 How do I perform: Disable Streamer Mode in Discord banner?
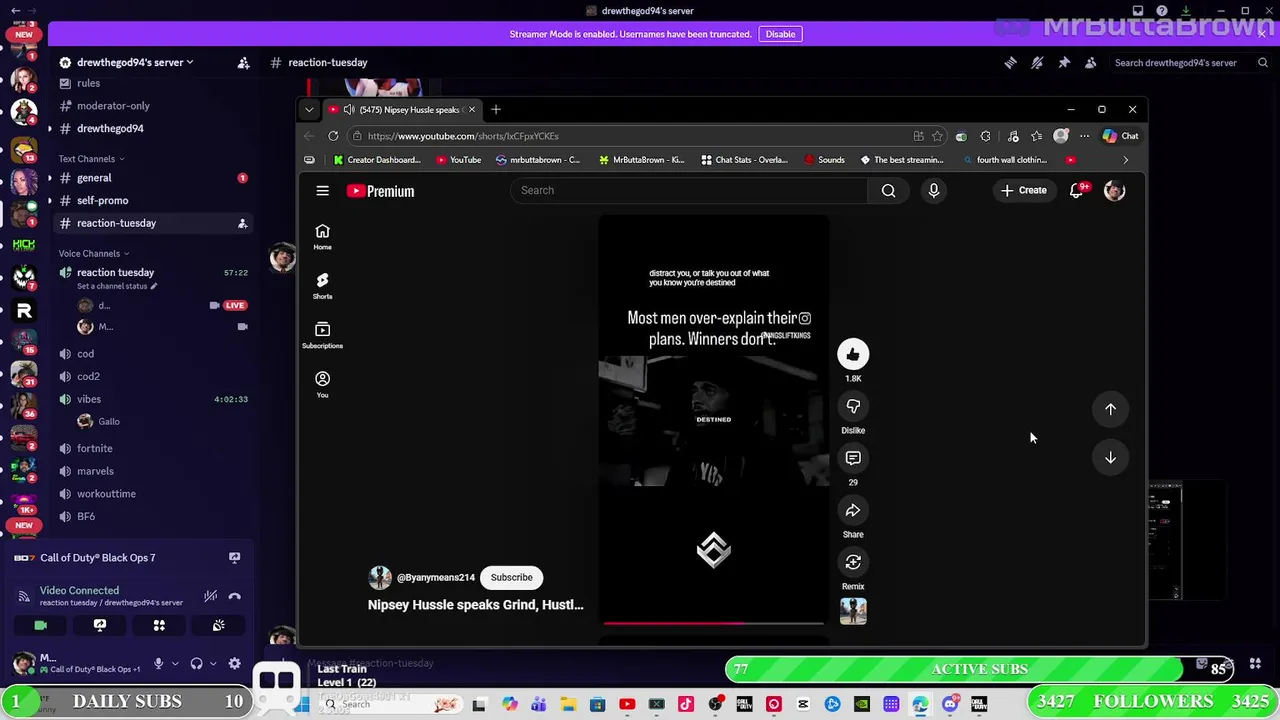(x=780, y=34)
